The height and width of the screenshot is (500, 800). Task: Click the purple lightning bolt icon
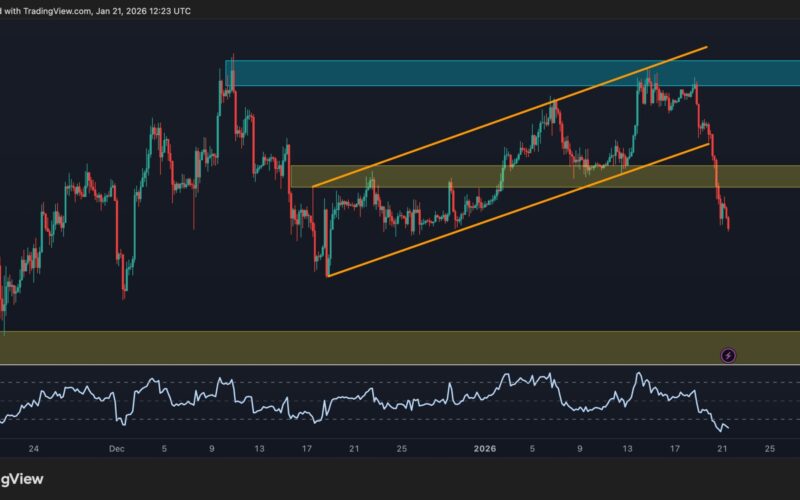pyautogui.click(x=728, y=355)
